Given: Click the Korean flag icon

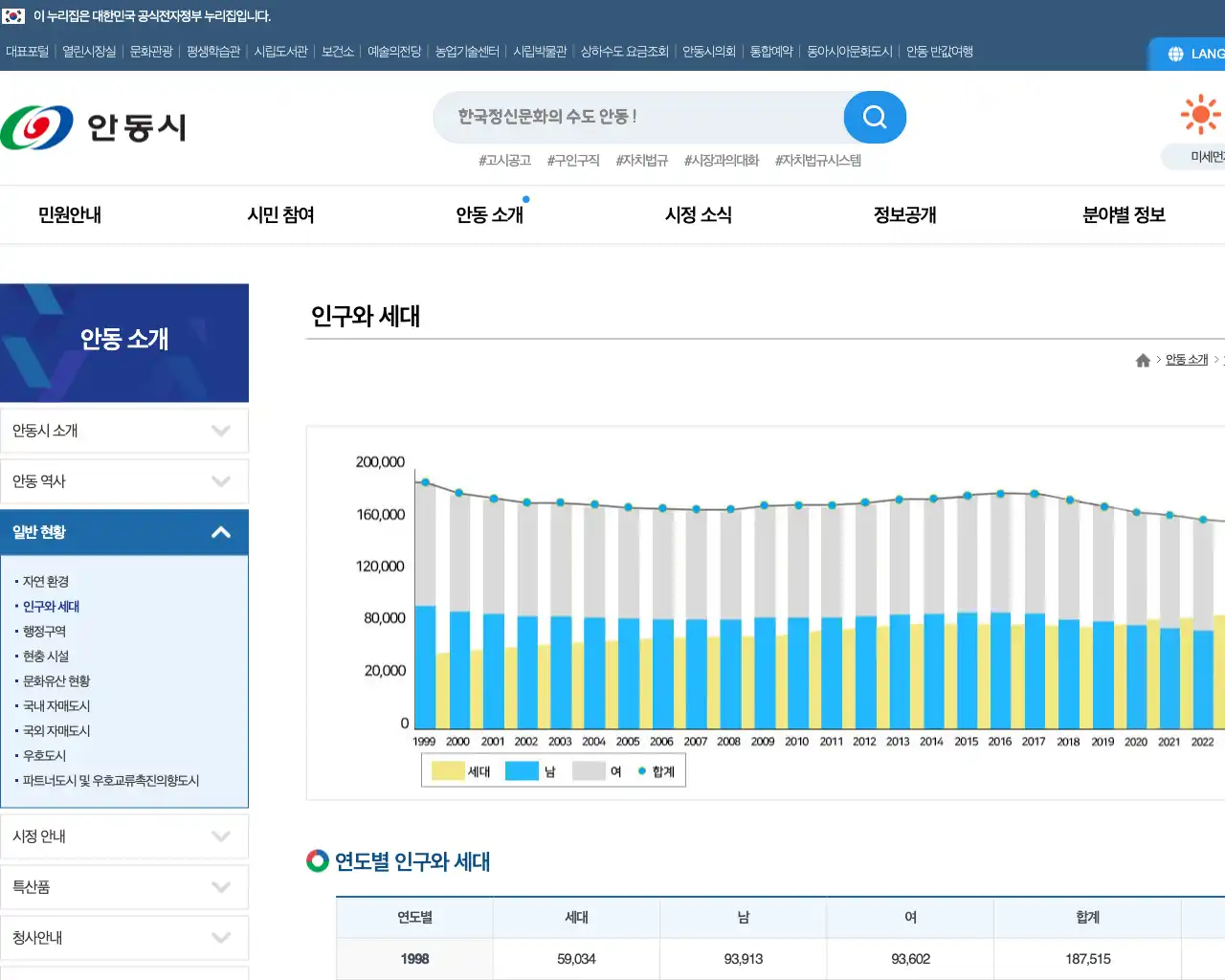Looking at the screenshot, I should click(x=13, y=16).
